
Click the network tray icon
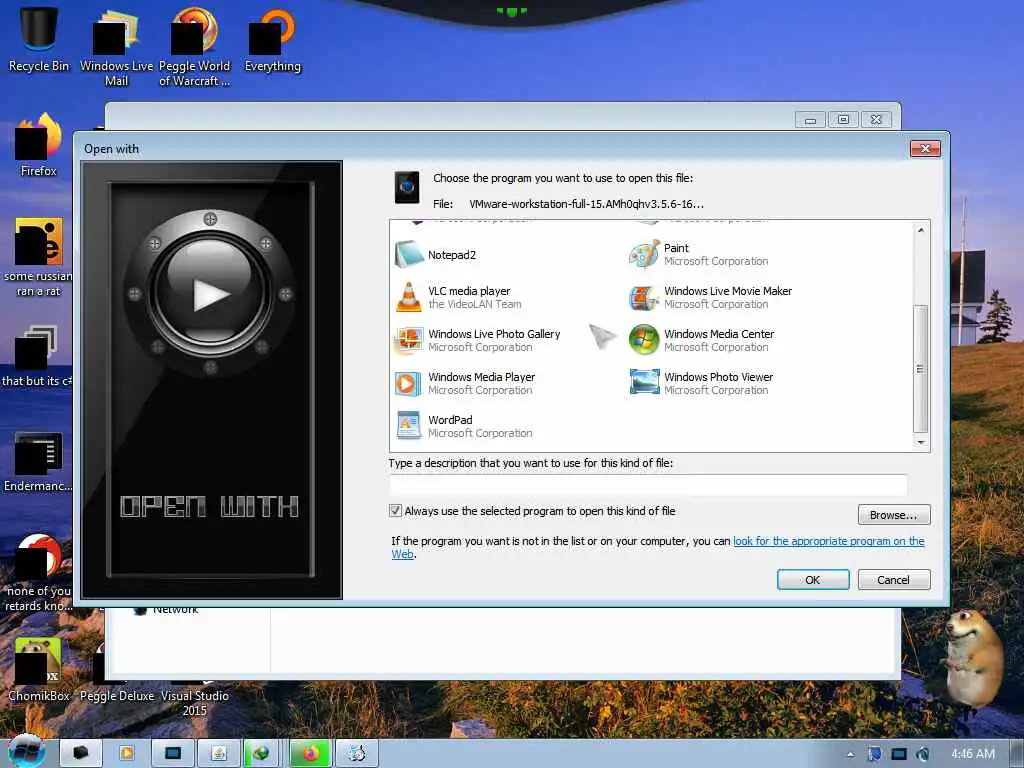(899, 754)
